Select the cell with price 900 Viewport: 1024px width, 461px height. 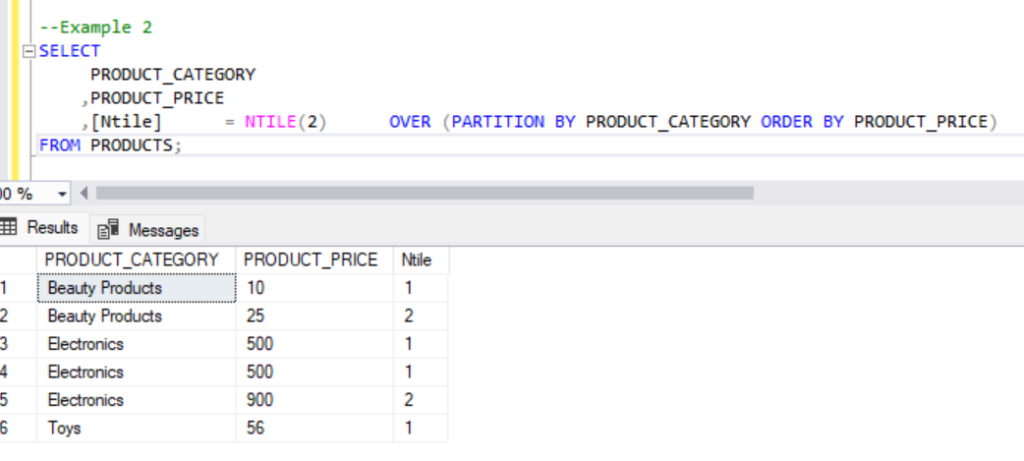tap(260, 400)
